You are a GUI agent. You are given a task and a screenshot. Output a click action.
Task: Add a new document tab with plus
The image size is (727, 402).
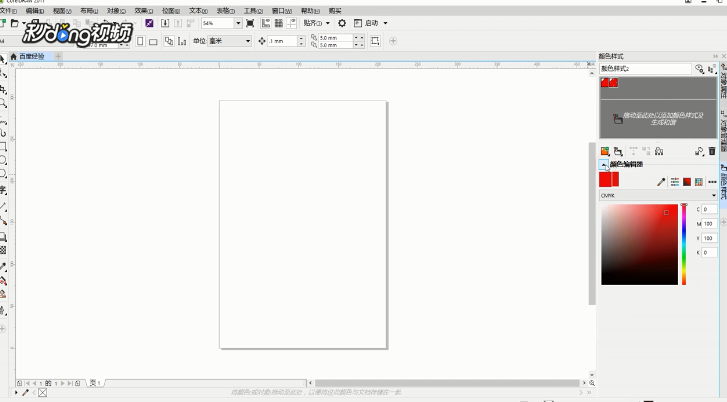tap(58, 56)
